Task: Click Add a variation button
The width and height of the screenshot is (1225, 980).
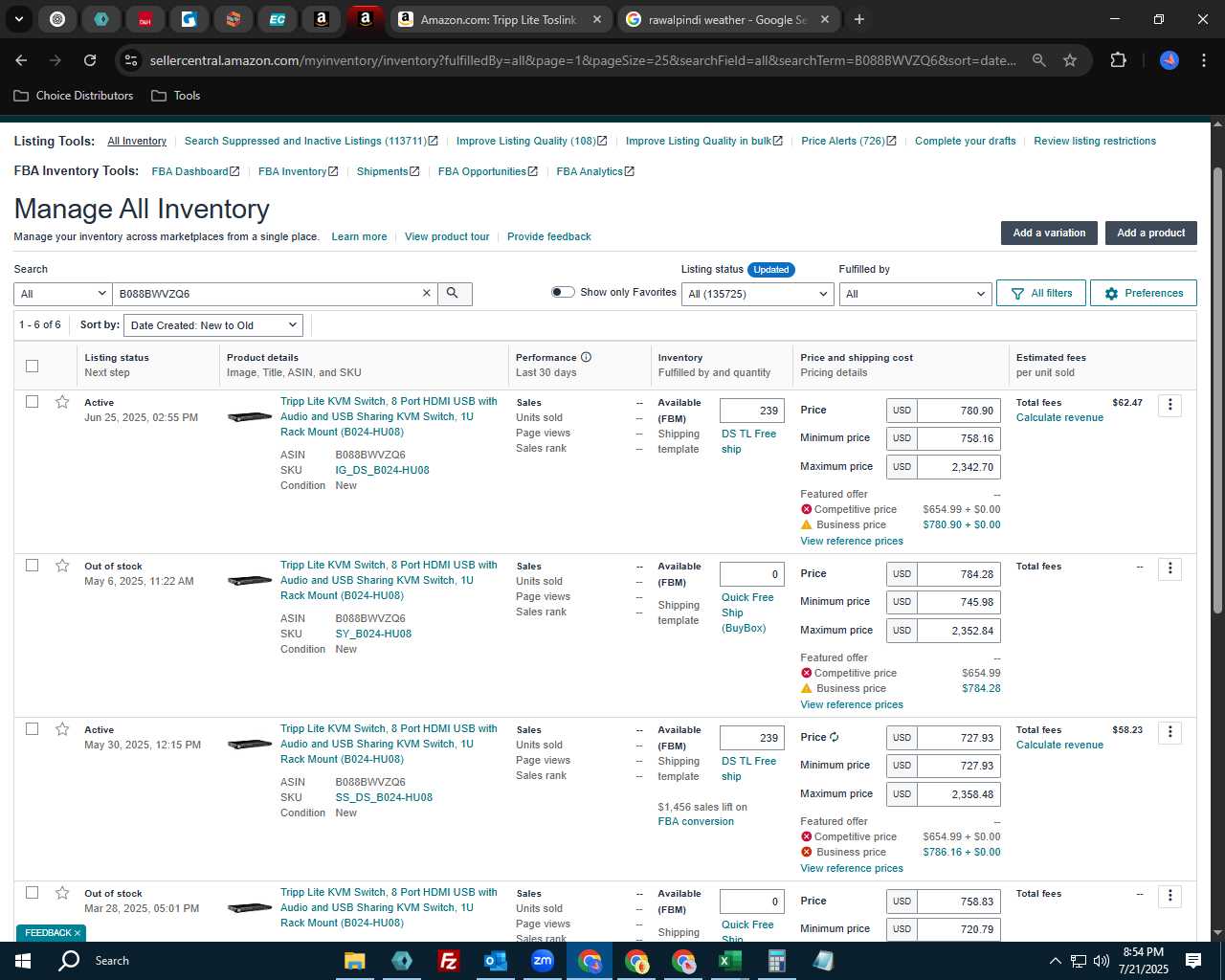Action: (1049, 233)
